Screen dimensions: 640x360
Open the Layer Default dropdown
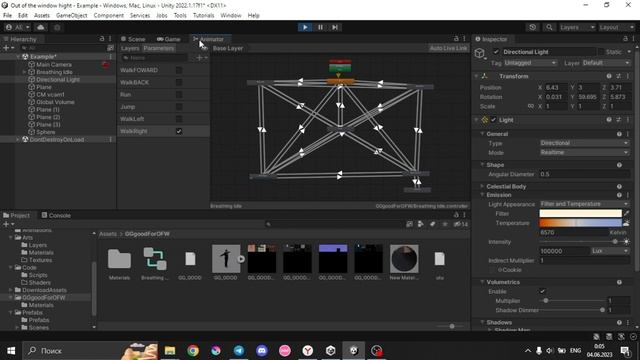pyautogui.click(x=606, y=63)
